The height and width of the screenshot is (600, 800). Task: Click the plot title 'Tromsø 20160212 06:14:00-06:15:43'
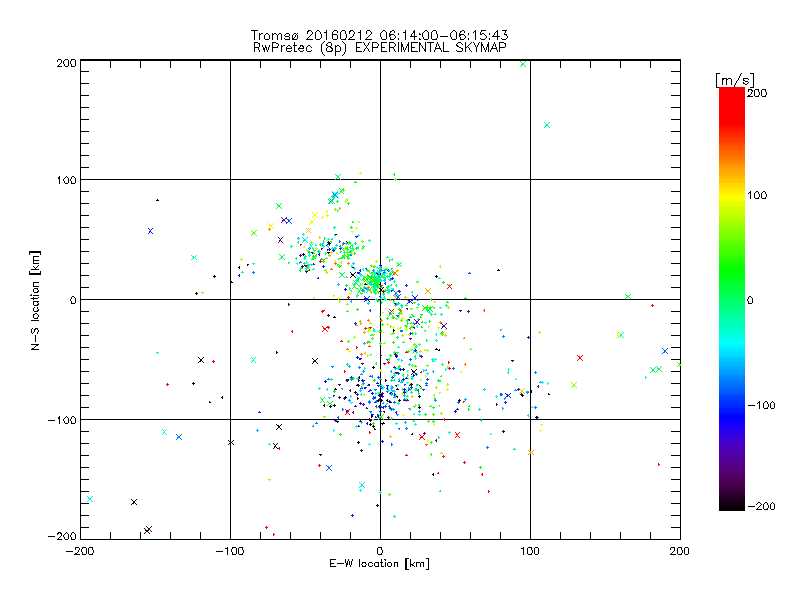pyautogui.click(x=379, y=35)
